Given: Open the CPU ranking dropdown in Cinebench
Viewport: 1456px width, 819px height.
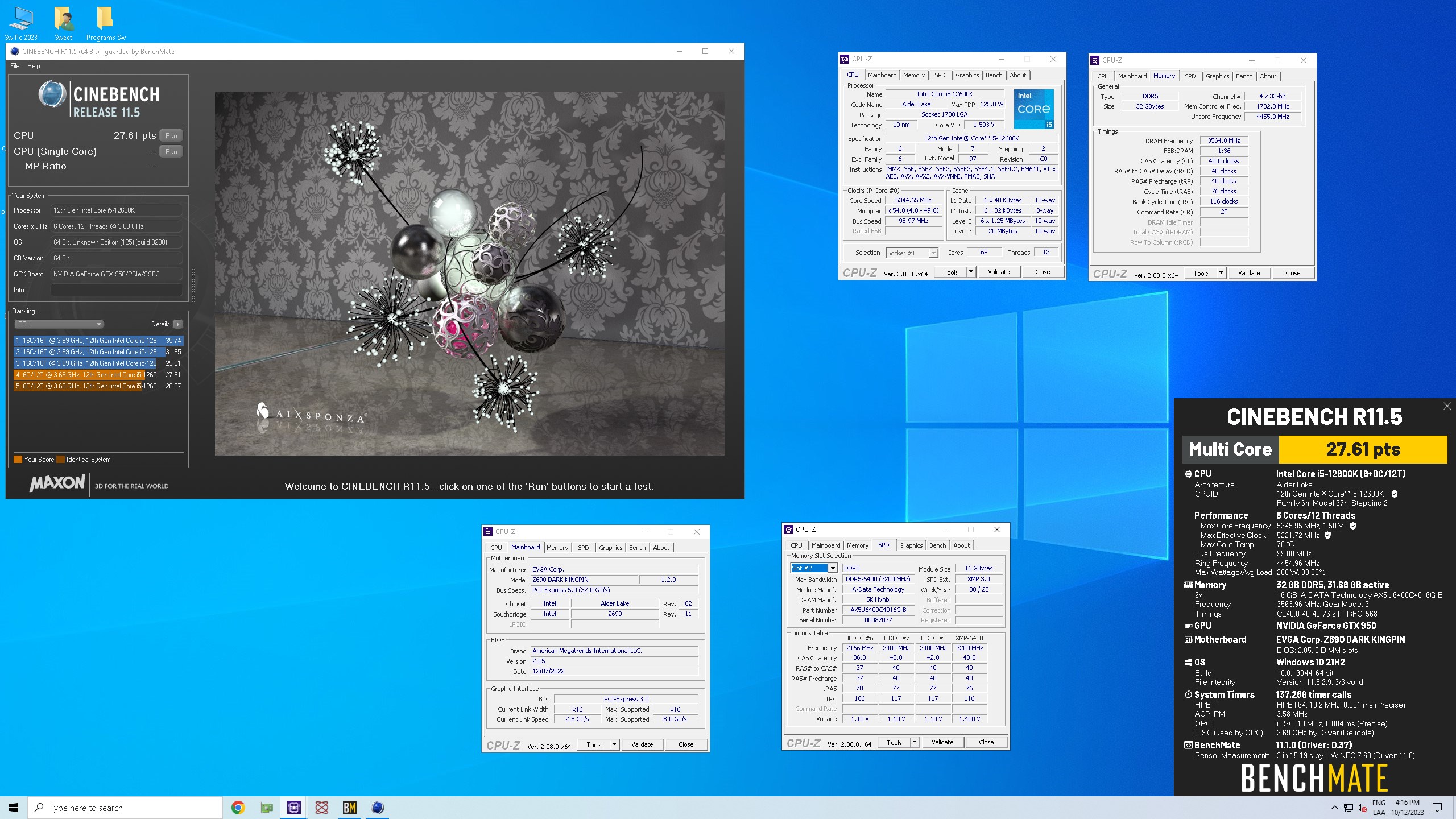Looking at the screenshot, I should tap(59, 324).
